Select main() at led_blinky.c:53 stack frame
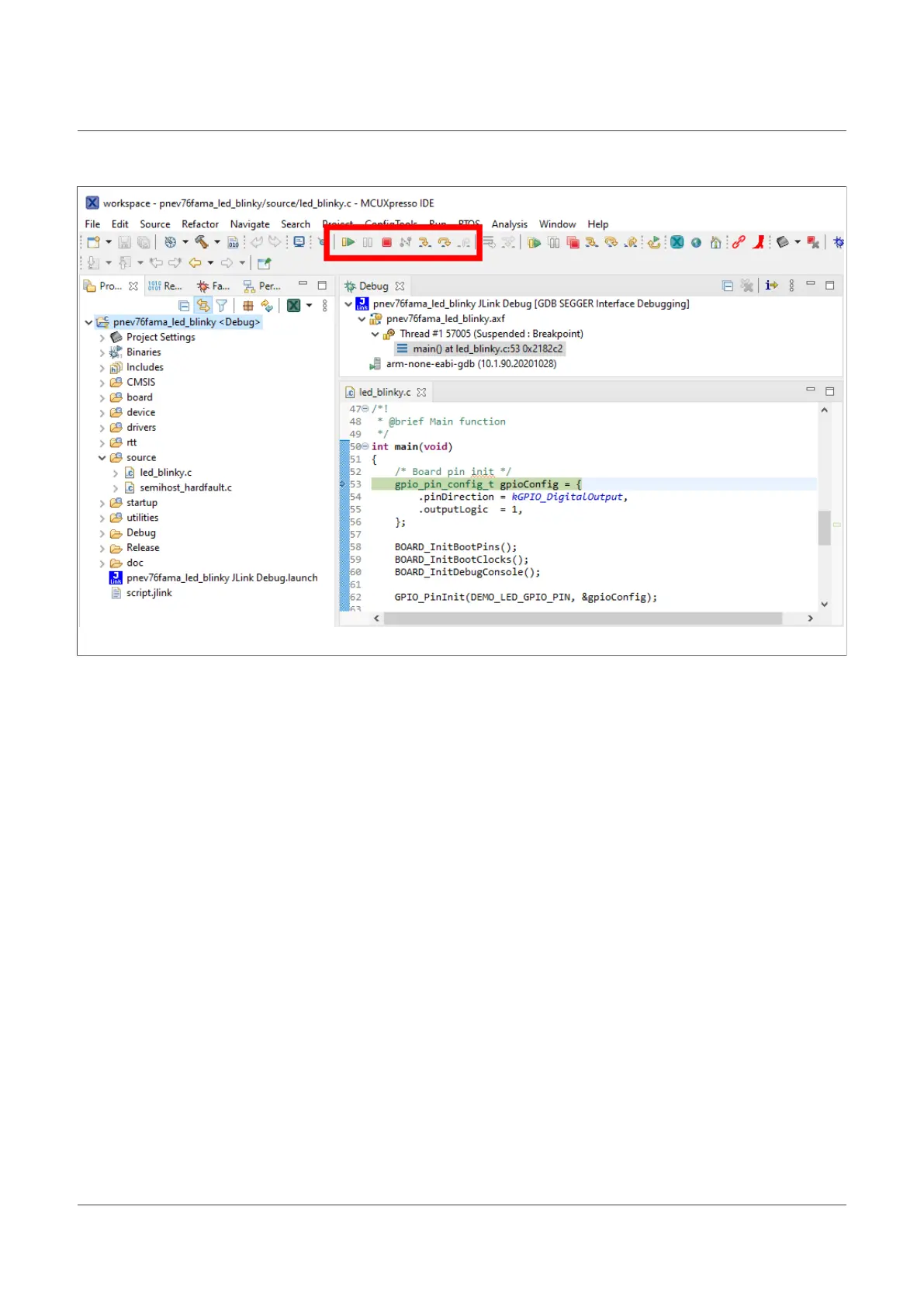 (480, 349)
